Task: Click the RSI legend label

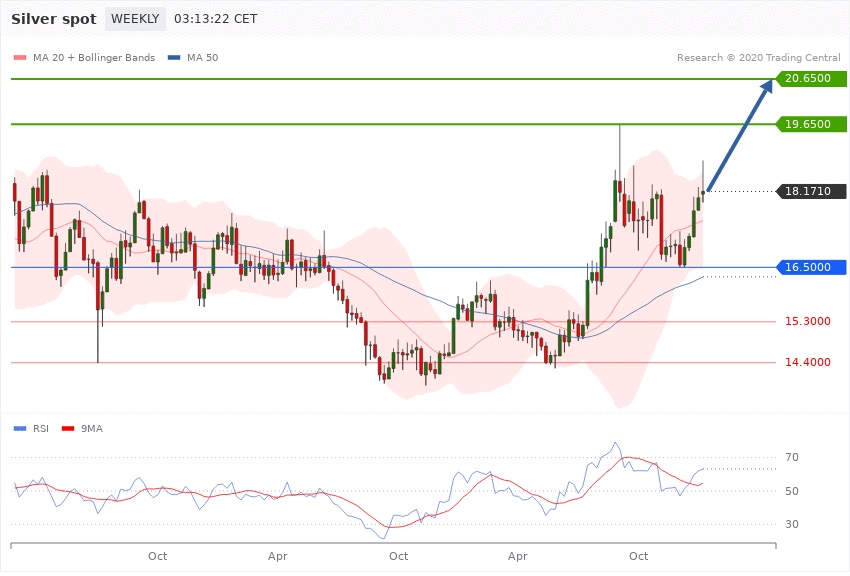Action: 41,429
